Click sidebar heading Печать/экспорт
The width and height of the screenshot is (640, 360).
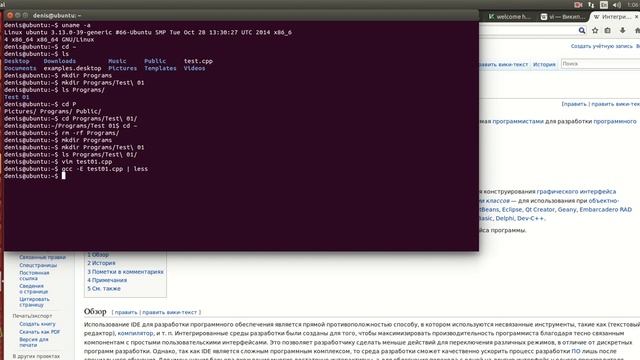pos(32,316)
